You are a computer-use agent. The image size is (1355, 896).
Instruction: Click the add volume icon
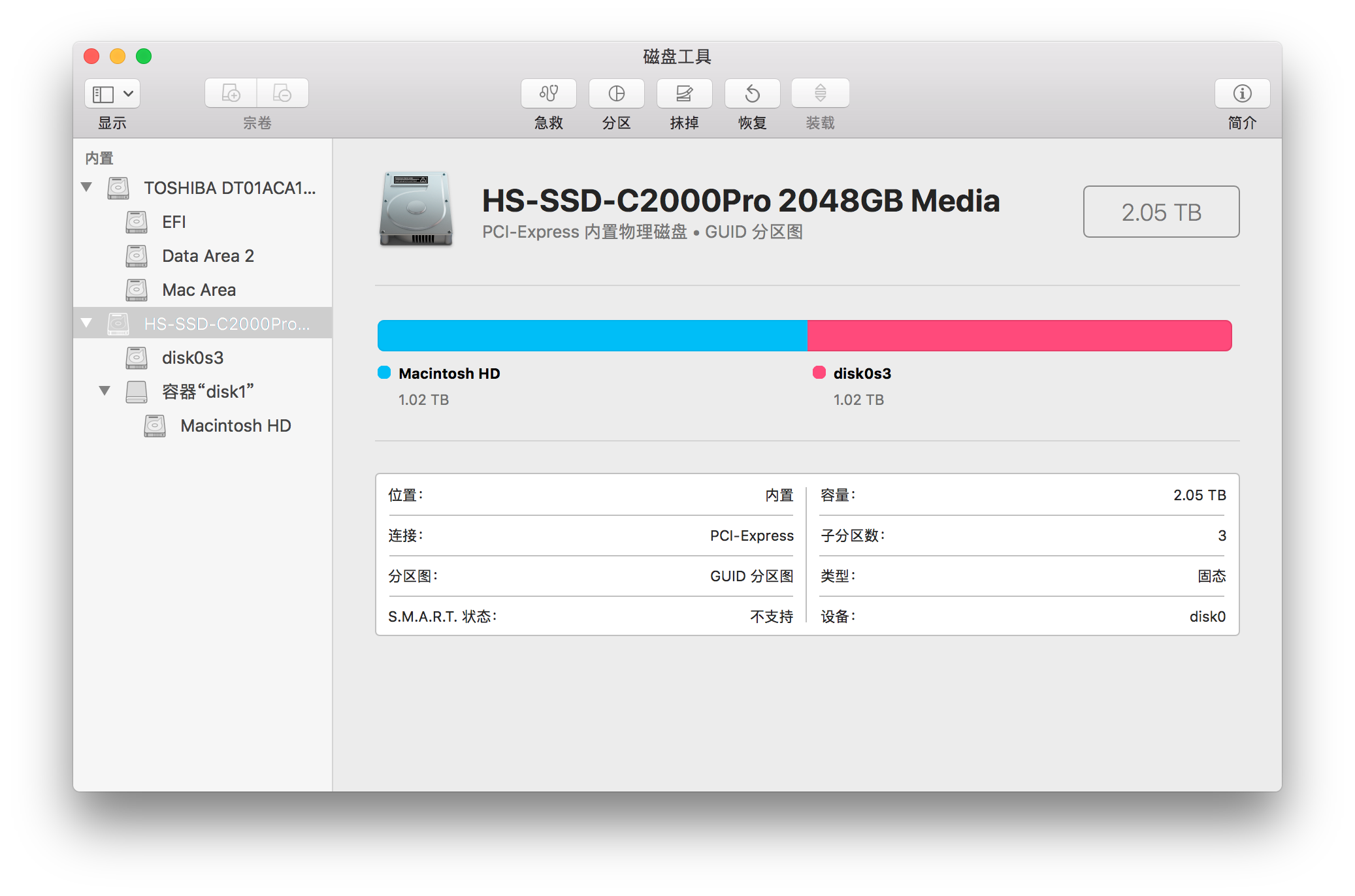231,93
